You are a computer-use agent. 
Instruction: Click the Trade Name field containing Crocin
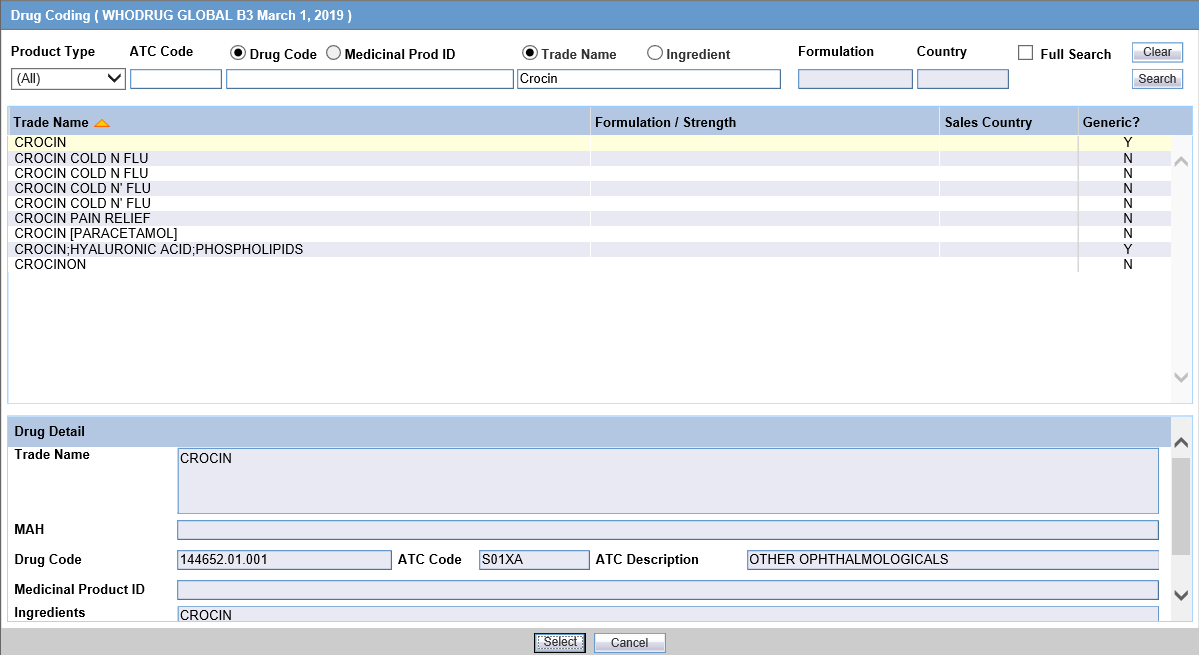648,78
